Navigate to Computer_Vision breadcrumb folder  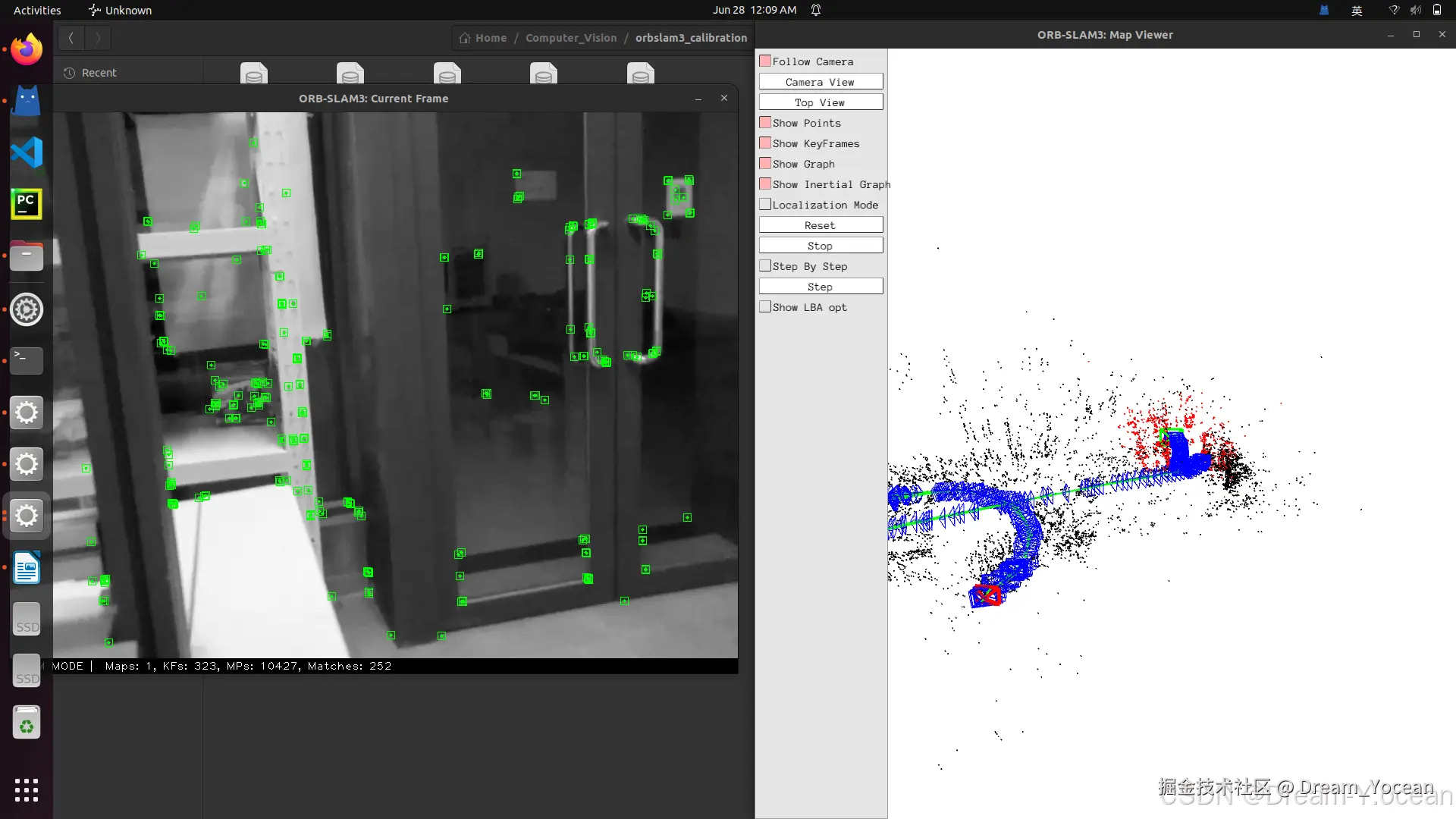tap(571, 38)
